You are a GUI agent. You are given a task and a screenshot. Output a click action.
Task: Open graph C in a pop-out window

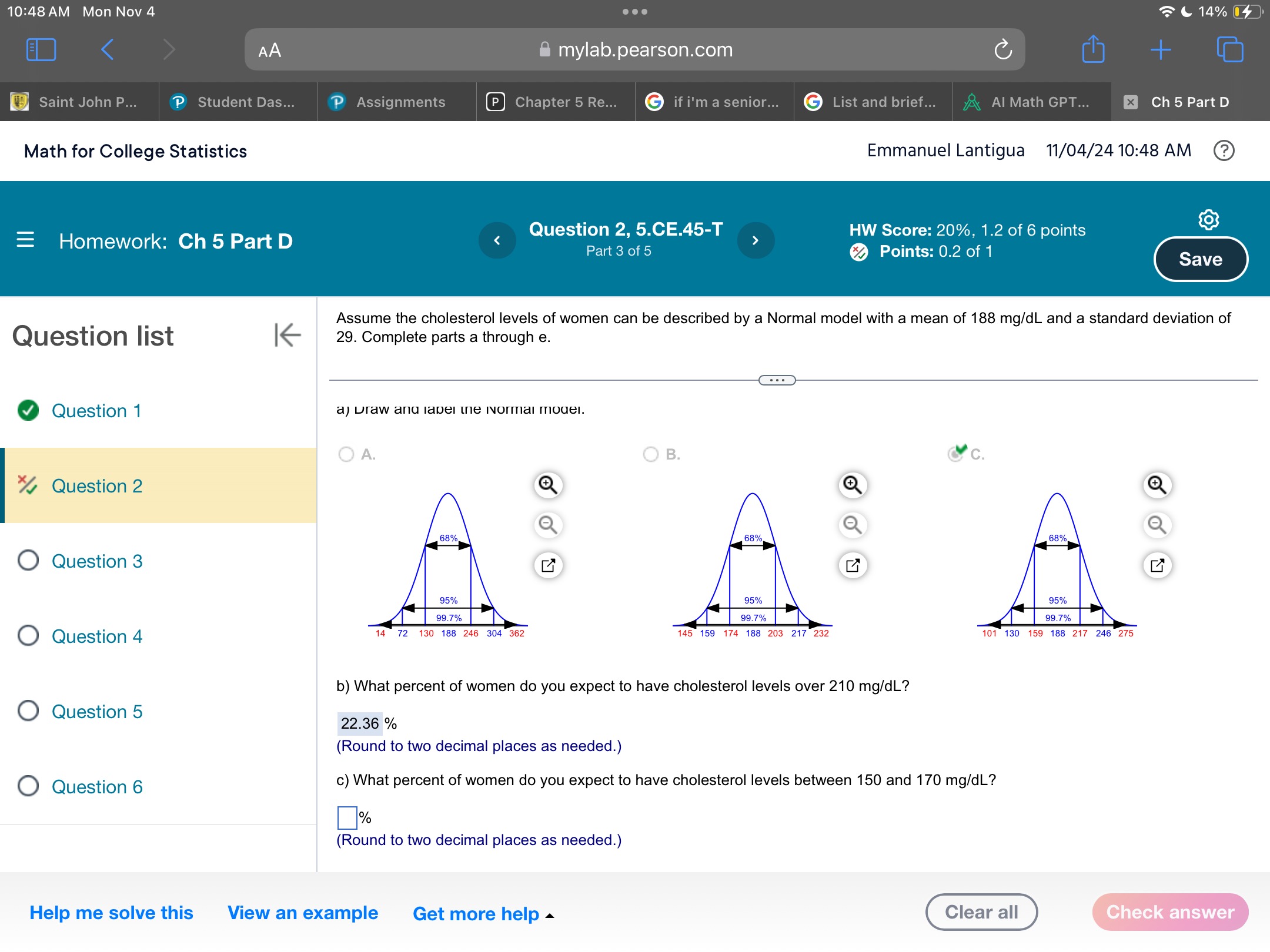1157,565
